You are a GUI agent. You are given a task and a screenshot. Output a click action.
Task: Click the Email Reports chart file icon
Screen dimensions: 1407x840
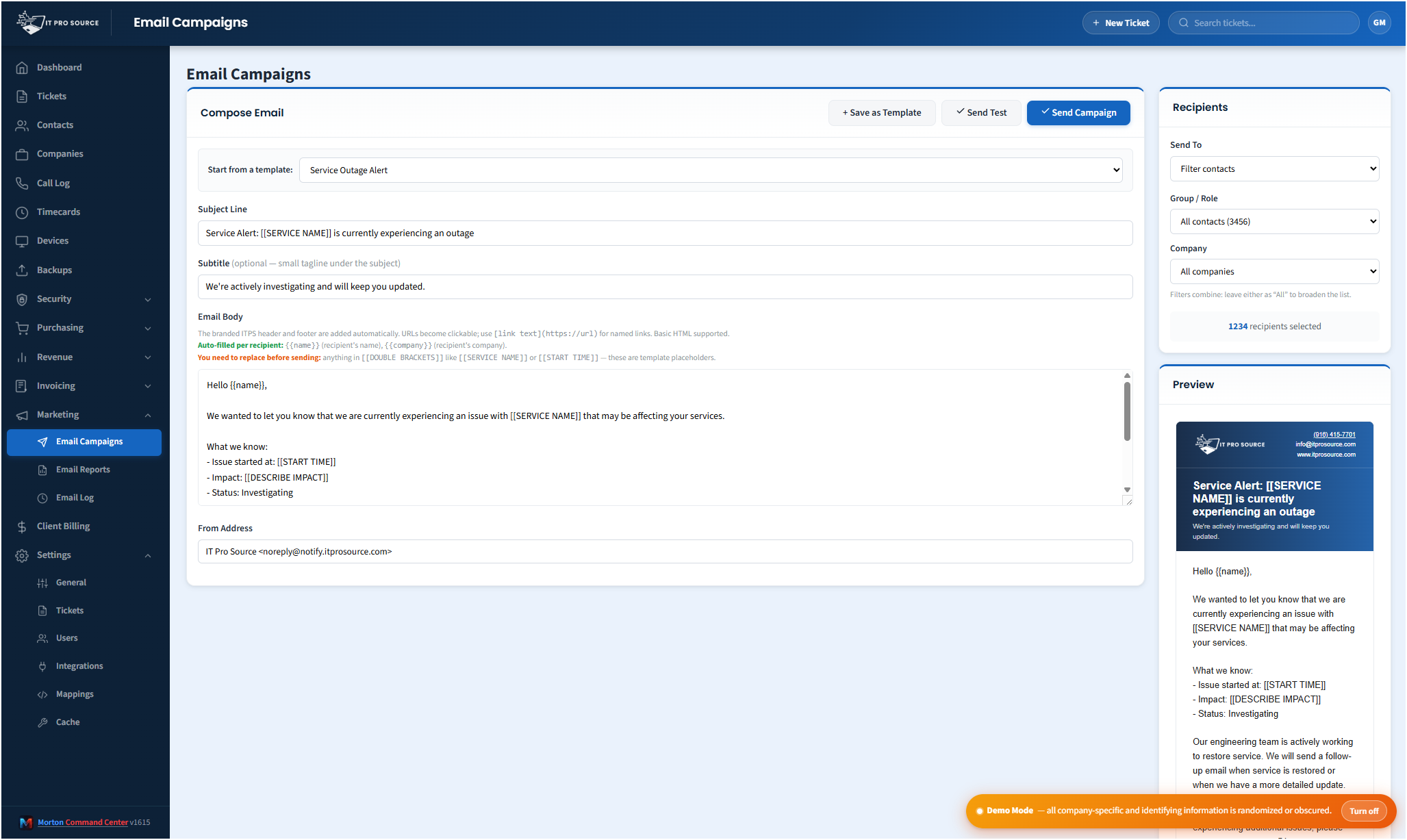[42, 470]
